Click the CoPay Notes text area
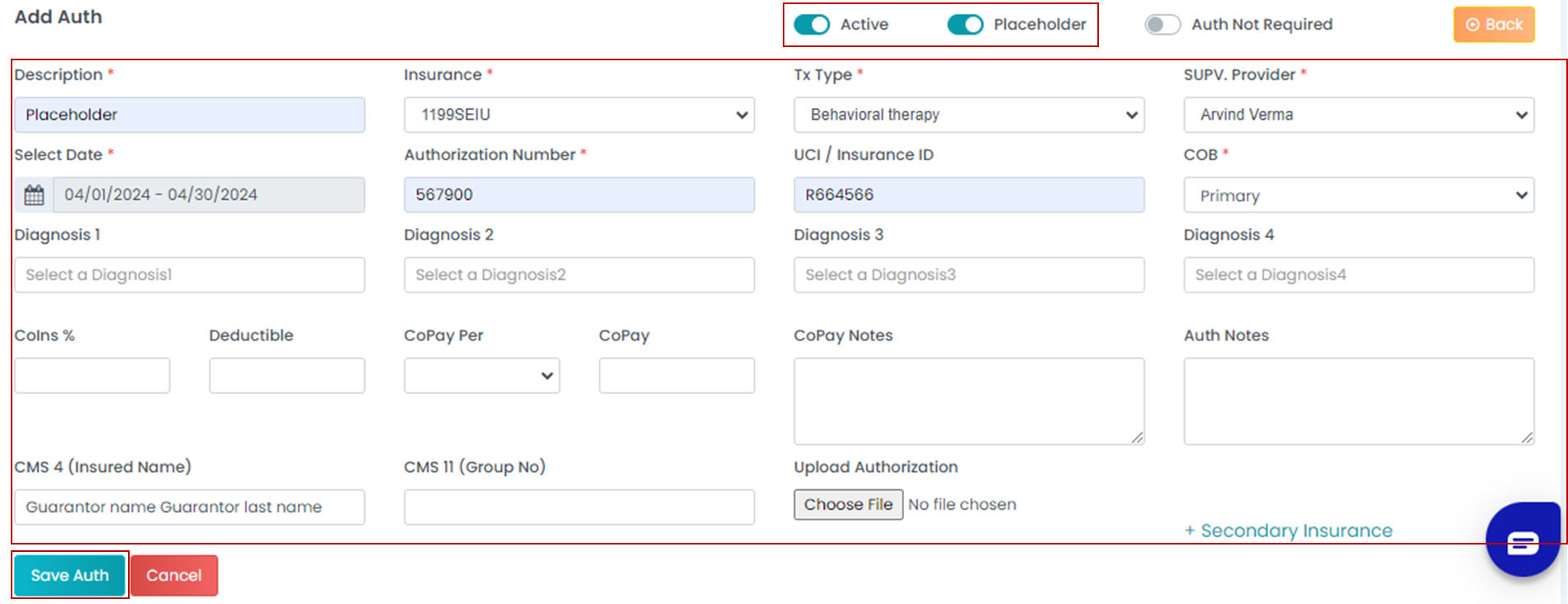The image size is (1568, 604). 969,401
